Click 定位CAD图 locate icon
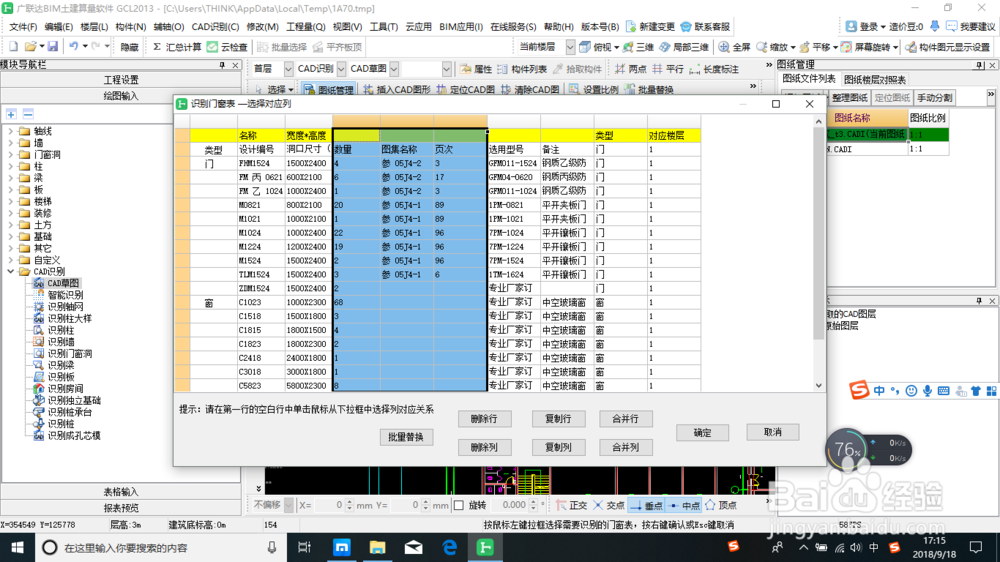 (x=466, y=89)
